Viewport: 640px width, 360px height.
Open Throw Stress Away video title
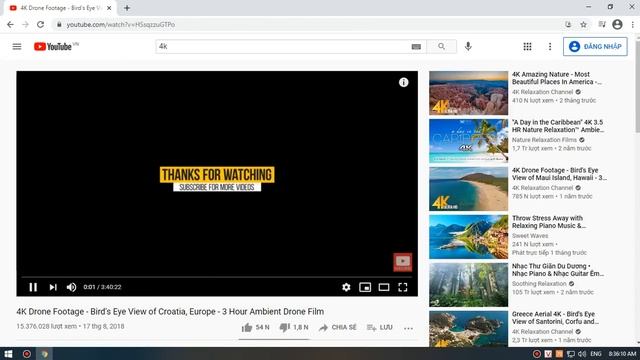[x=549, y=222]
